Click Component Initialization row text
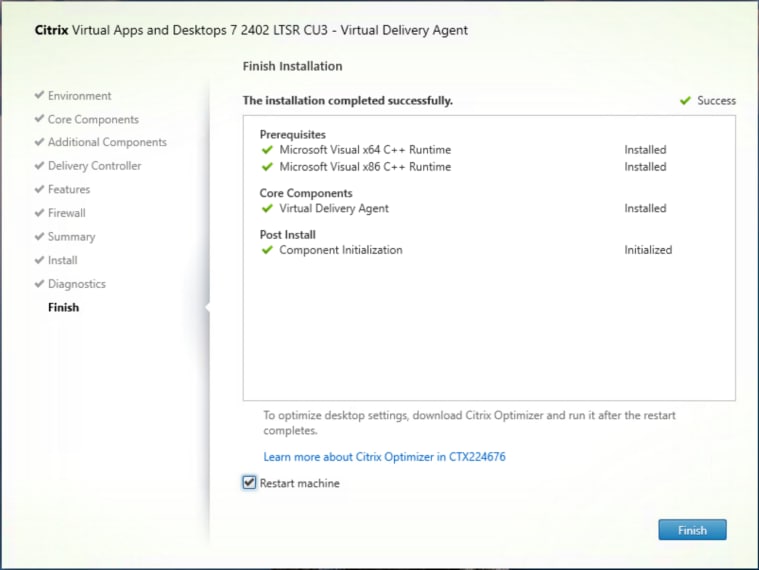The height and width of the screenshot is (570, 759). (341, 250)
